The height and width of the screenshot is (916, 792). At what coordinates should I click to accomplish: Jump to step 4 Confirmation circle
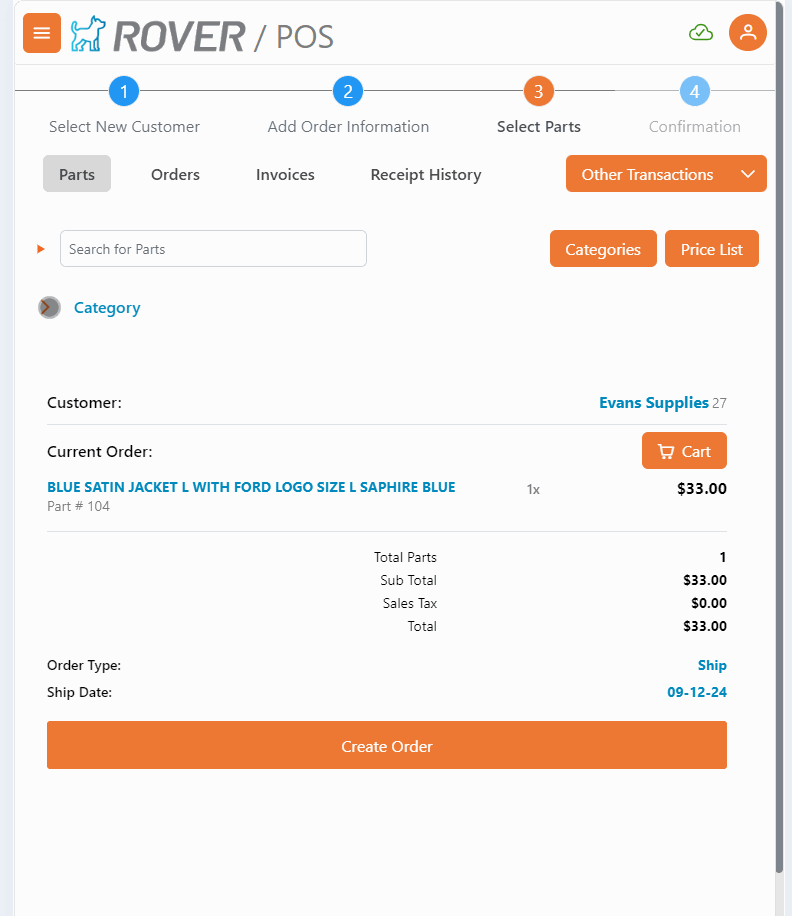tap(695, 92)
